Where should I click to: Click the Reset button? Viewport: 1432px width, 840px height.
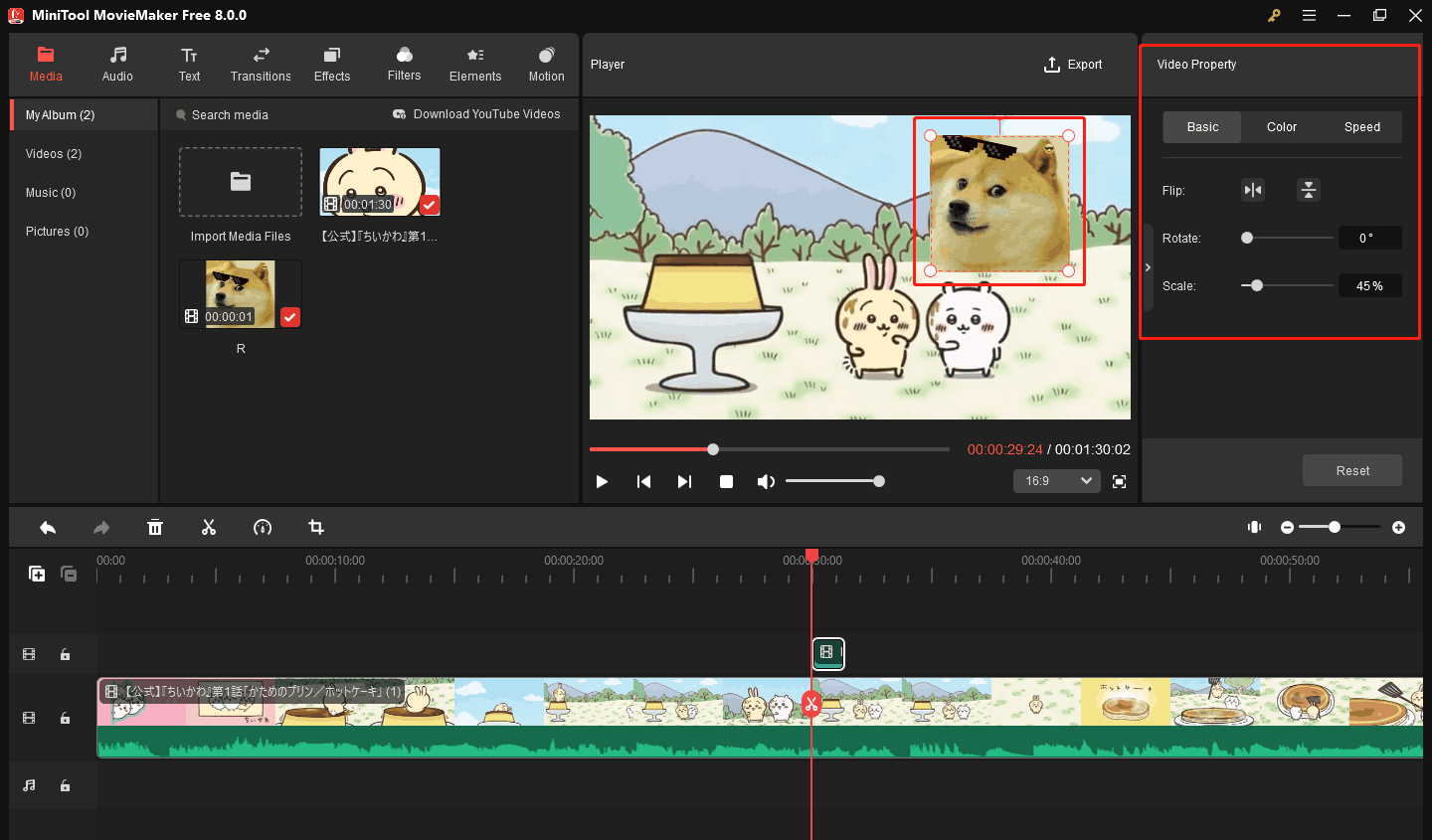pos(1352,471)
